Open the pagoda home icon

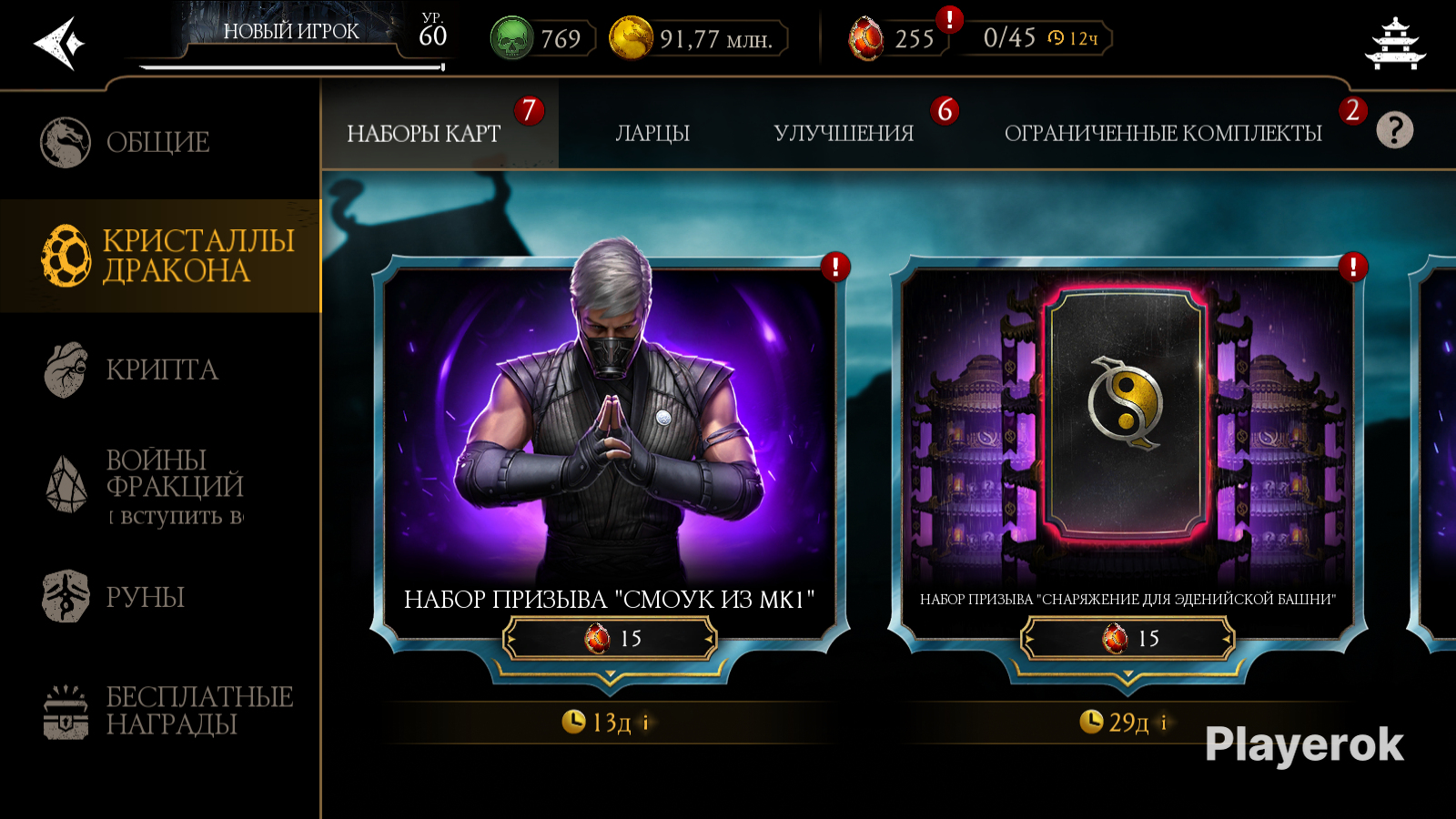tap(1395, 43)
